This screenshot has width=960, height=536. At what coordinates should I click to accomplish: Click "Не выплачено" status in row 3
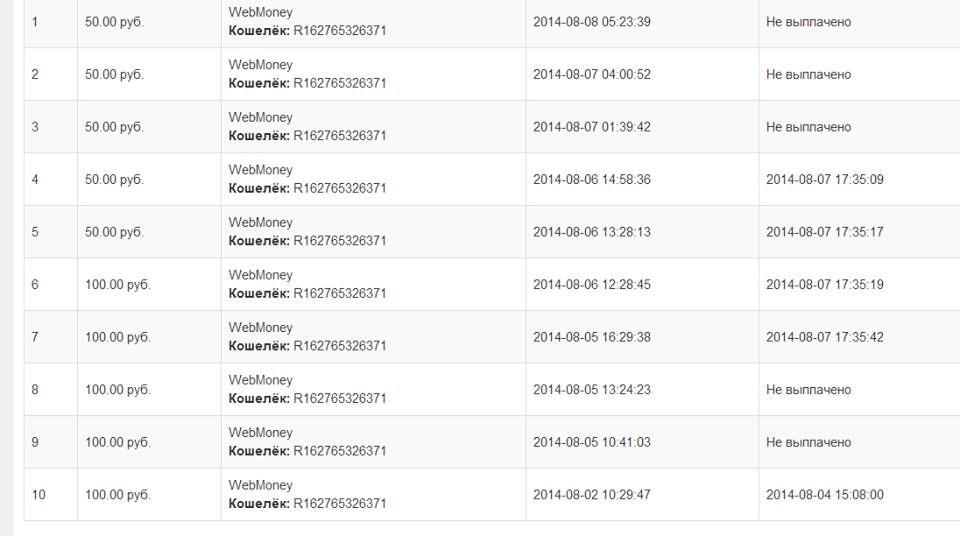pyautogui.click(x=808, y=127)
